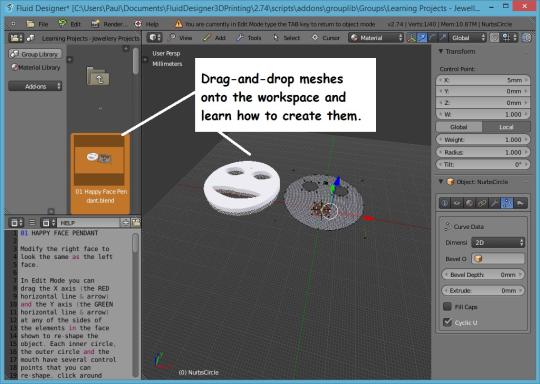The width and height of the screenshot is (540, 384).
Task: Open the modifiers wrench properties tab
Action: pos(494,203)
